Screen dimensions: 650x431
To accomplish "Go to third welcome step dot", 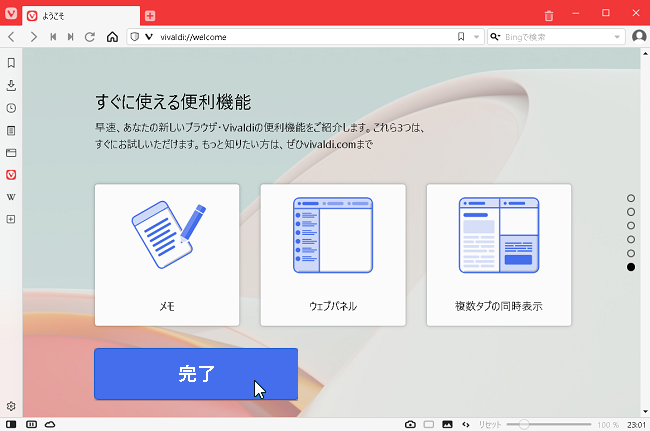I will [631, 225].
